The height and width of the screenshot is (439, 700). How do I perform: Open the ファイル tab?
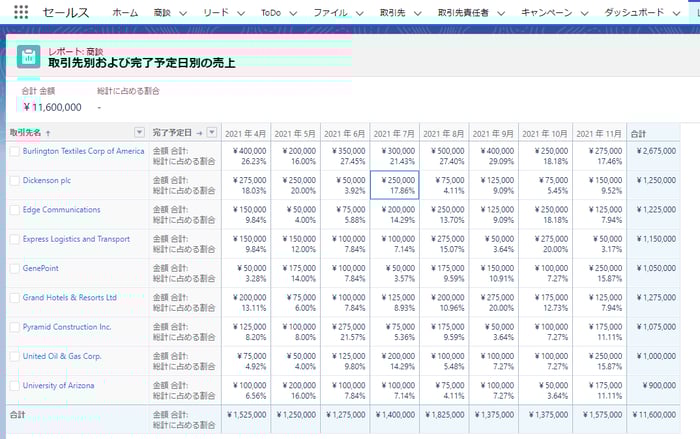tap(330, 13)
